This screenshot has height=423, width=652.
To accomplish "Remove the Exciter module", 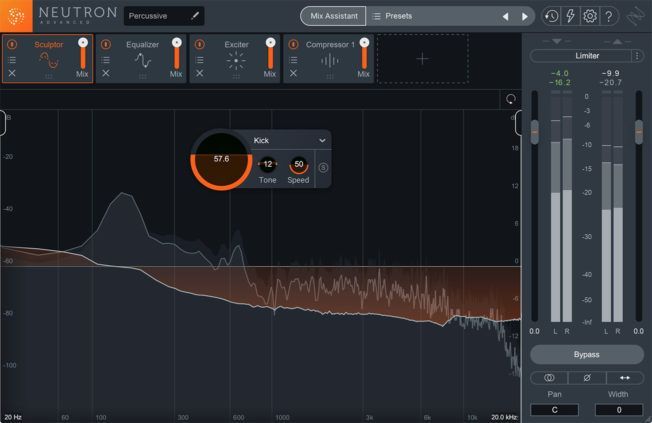I will tap(200, 73).
